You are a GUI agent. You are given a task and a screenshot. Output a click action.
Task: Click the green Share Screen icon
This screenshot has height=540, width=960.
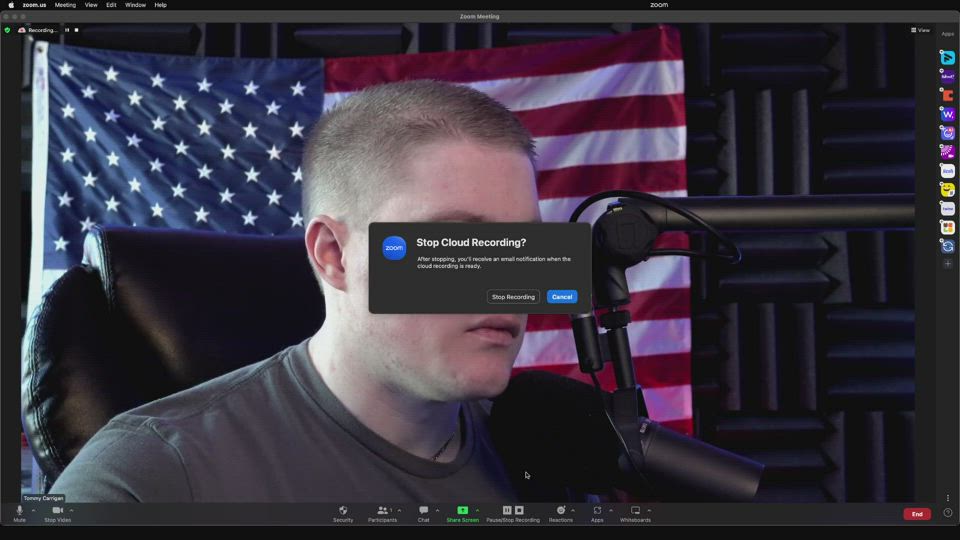tap(462, 511)
